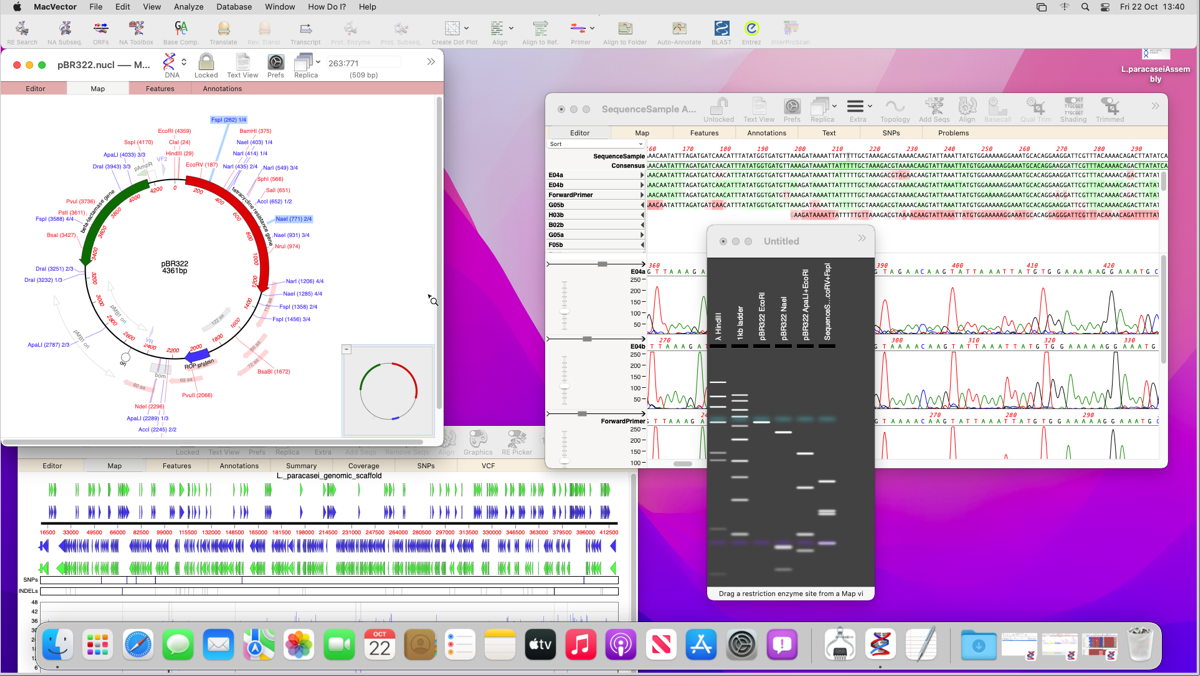Toggle the G05b row direction triangle

pyautogui.click(x=642, y=205)
